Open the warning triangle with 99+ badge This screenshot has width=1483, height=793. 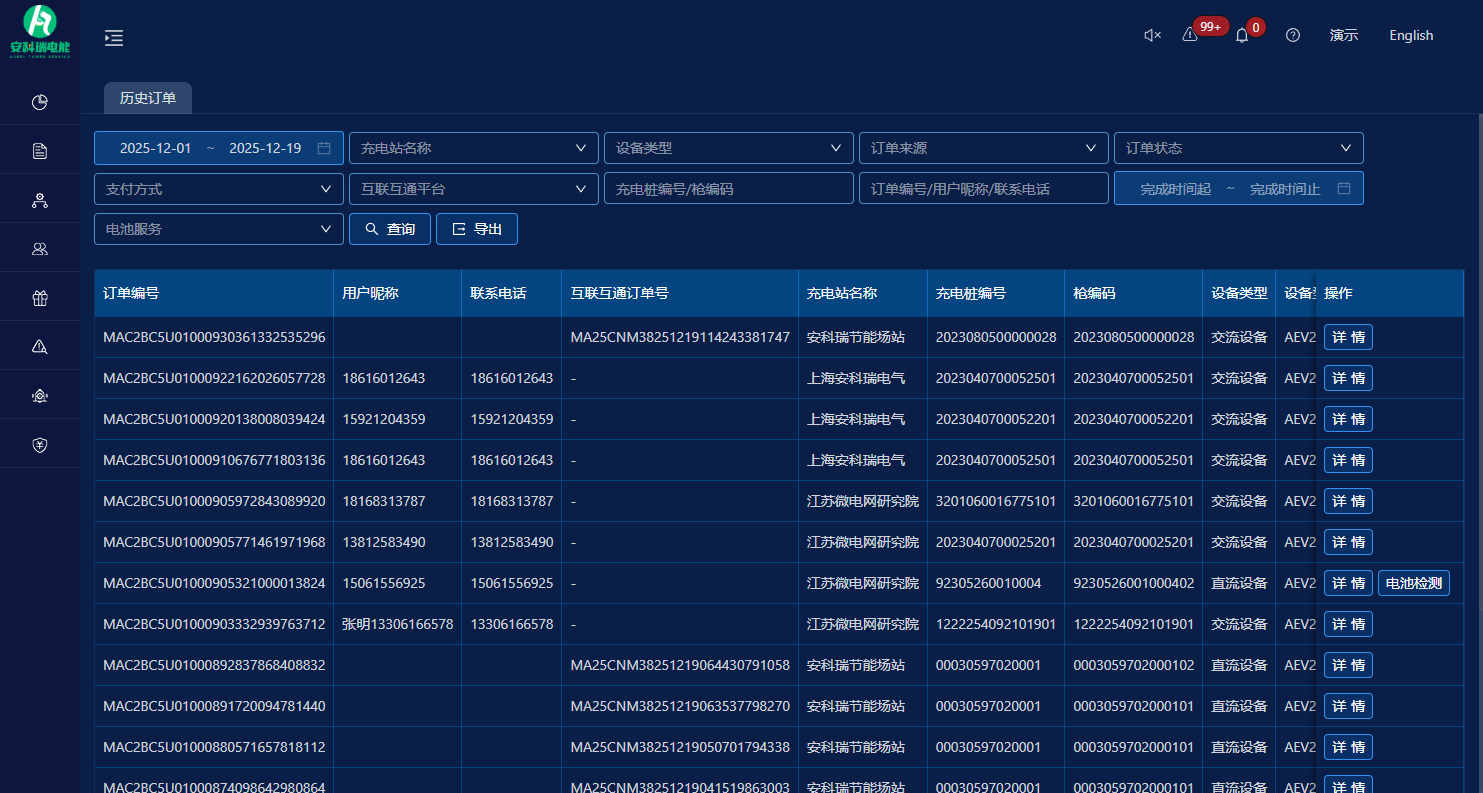tap(1190, 35)
